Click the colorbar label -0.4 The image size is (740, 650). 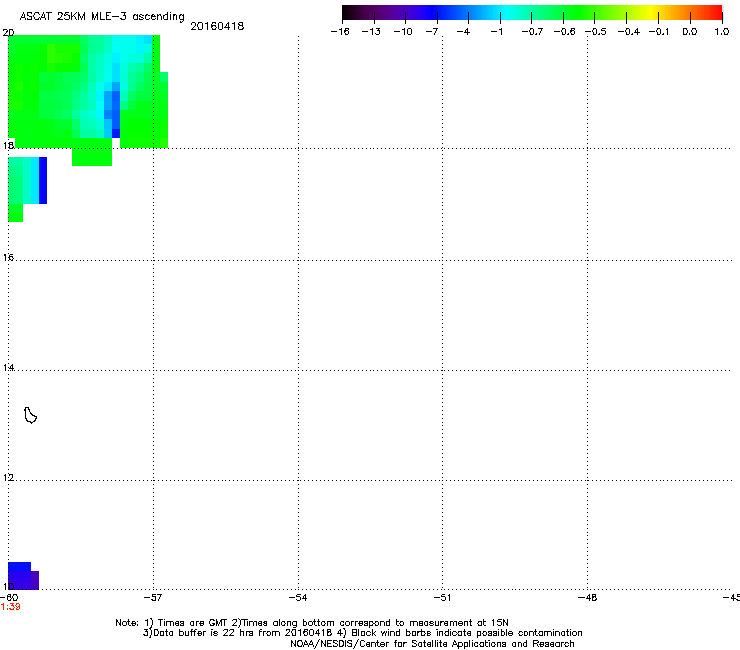pos(629,32)
